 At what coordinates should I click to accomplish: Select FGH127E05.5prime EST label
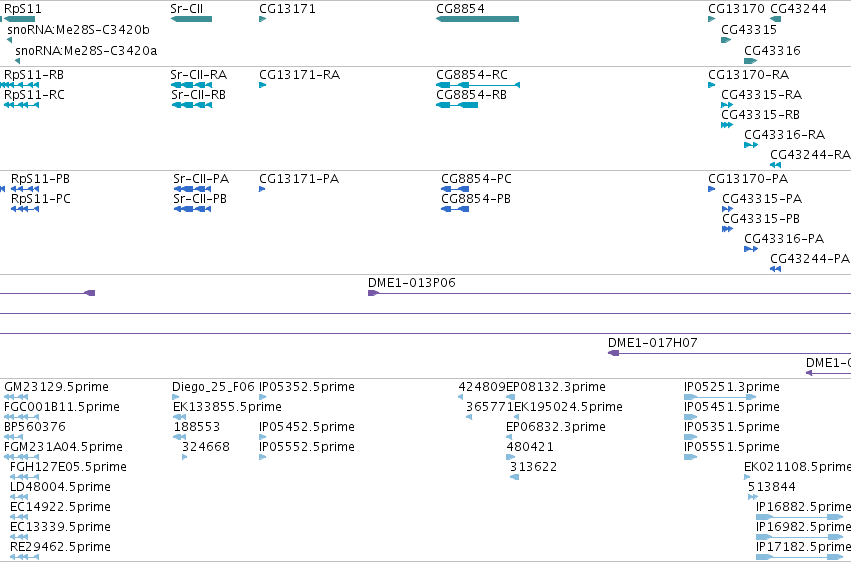(68, 467)
